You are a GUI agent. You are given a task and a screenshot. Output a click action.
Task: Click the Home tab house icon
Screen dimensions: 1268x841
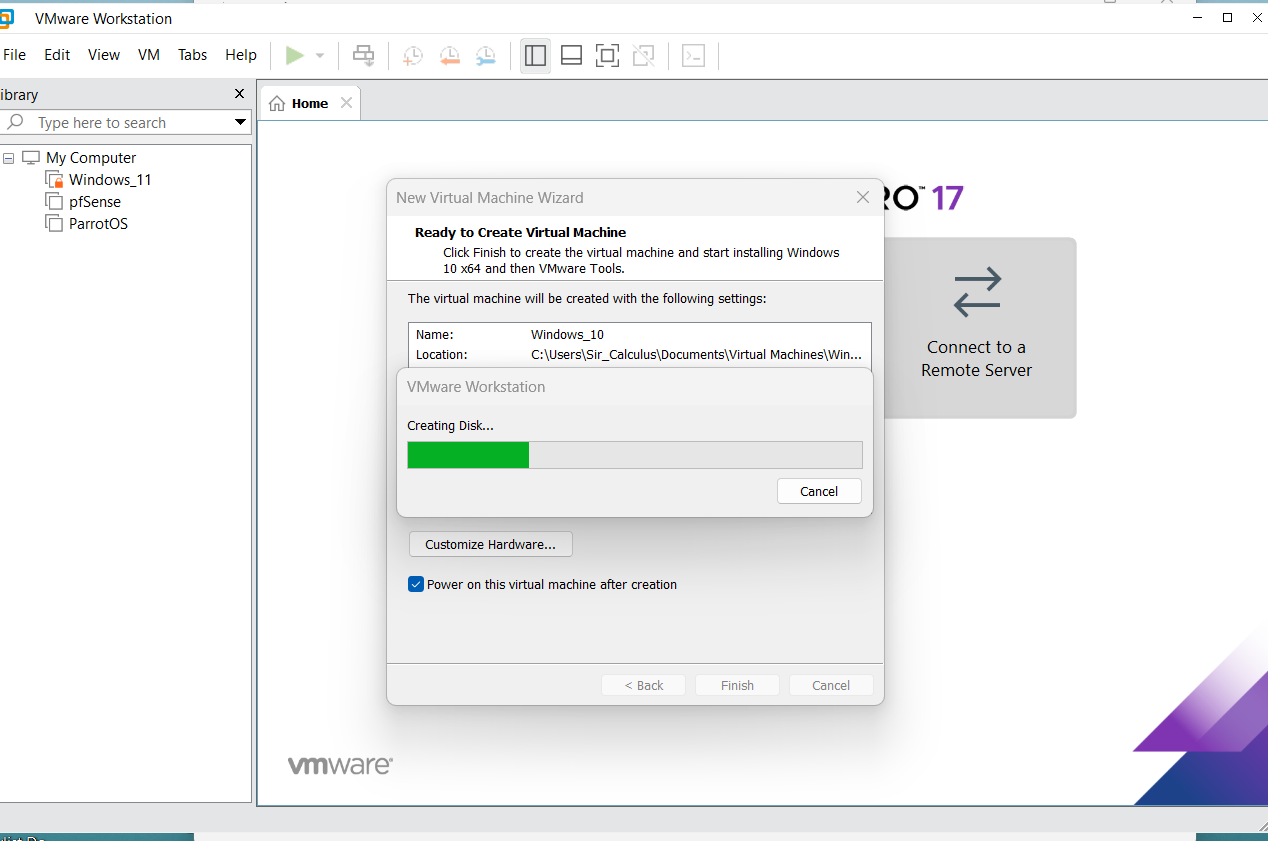coord(277,103)
